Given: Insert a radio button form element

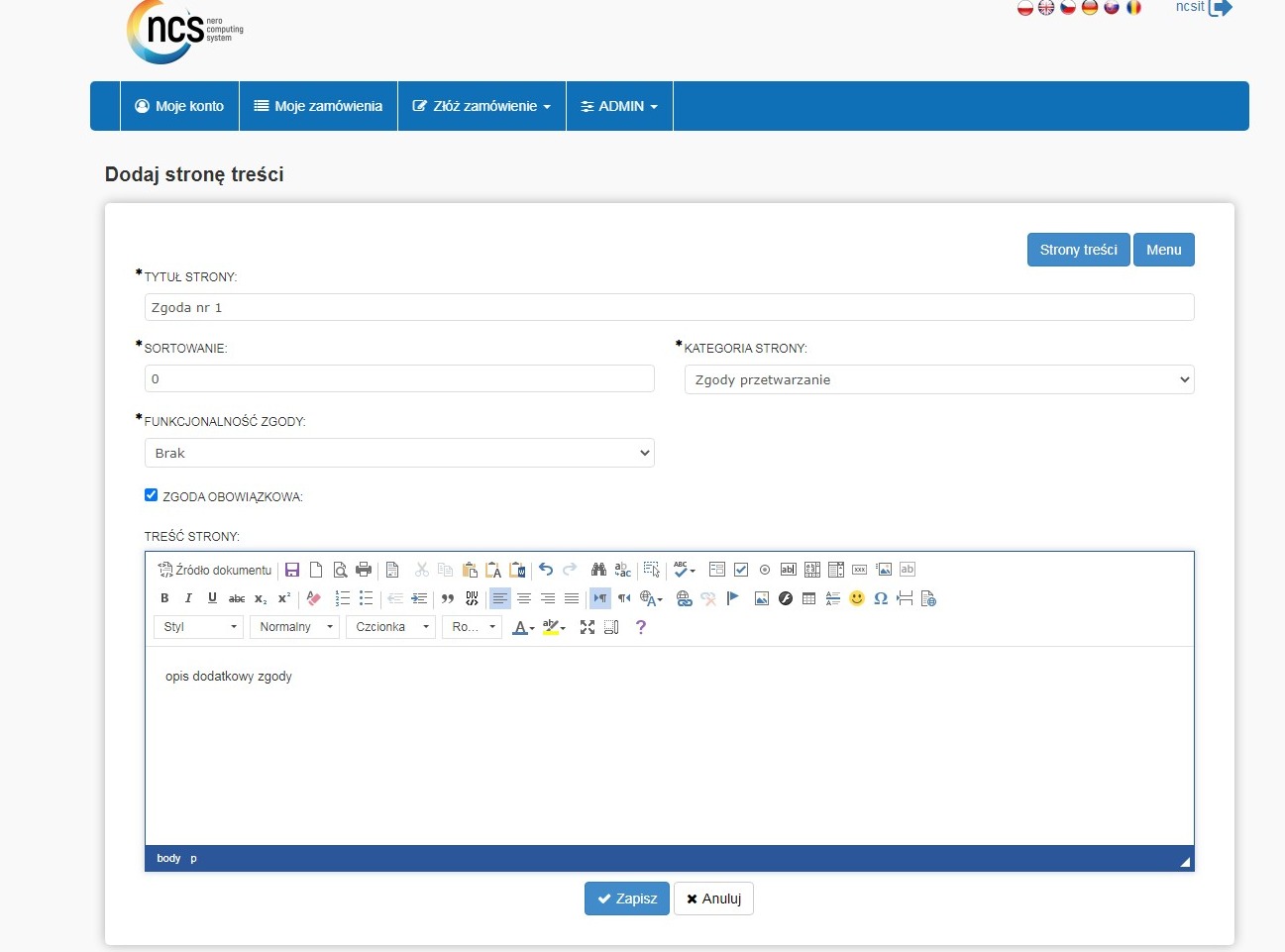Looking at the screenshot, I should [x=765, y=570].
